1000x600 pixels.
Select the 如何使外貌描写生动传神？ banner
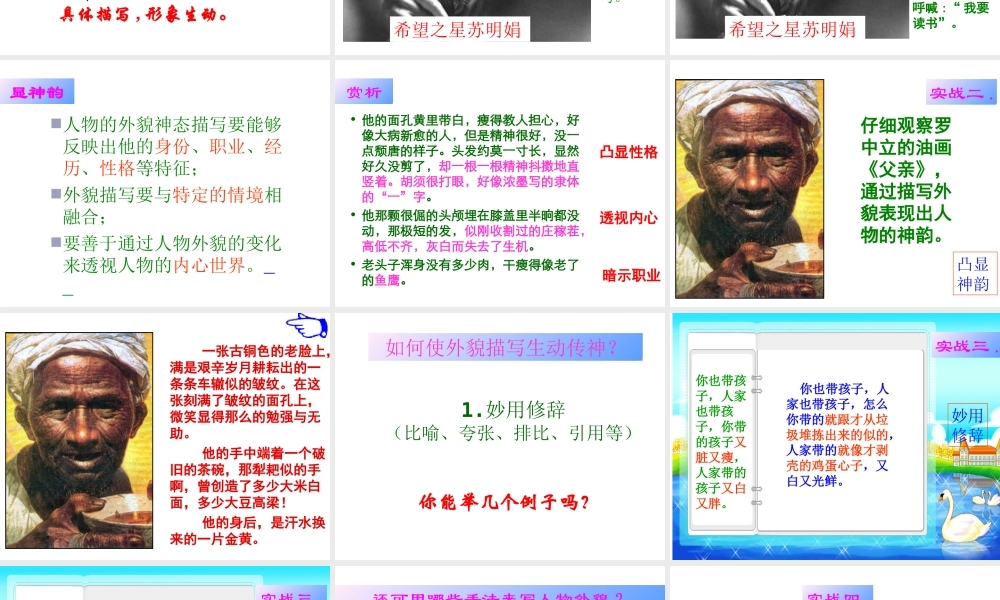[x=505, y=347]
